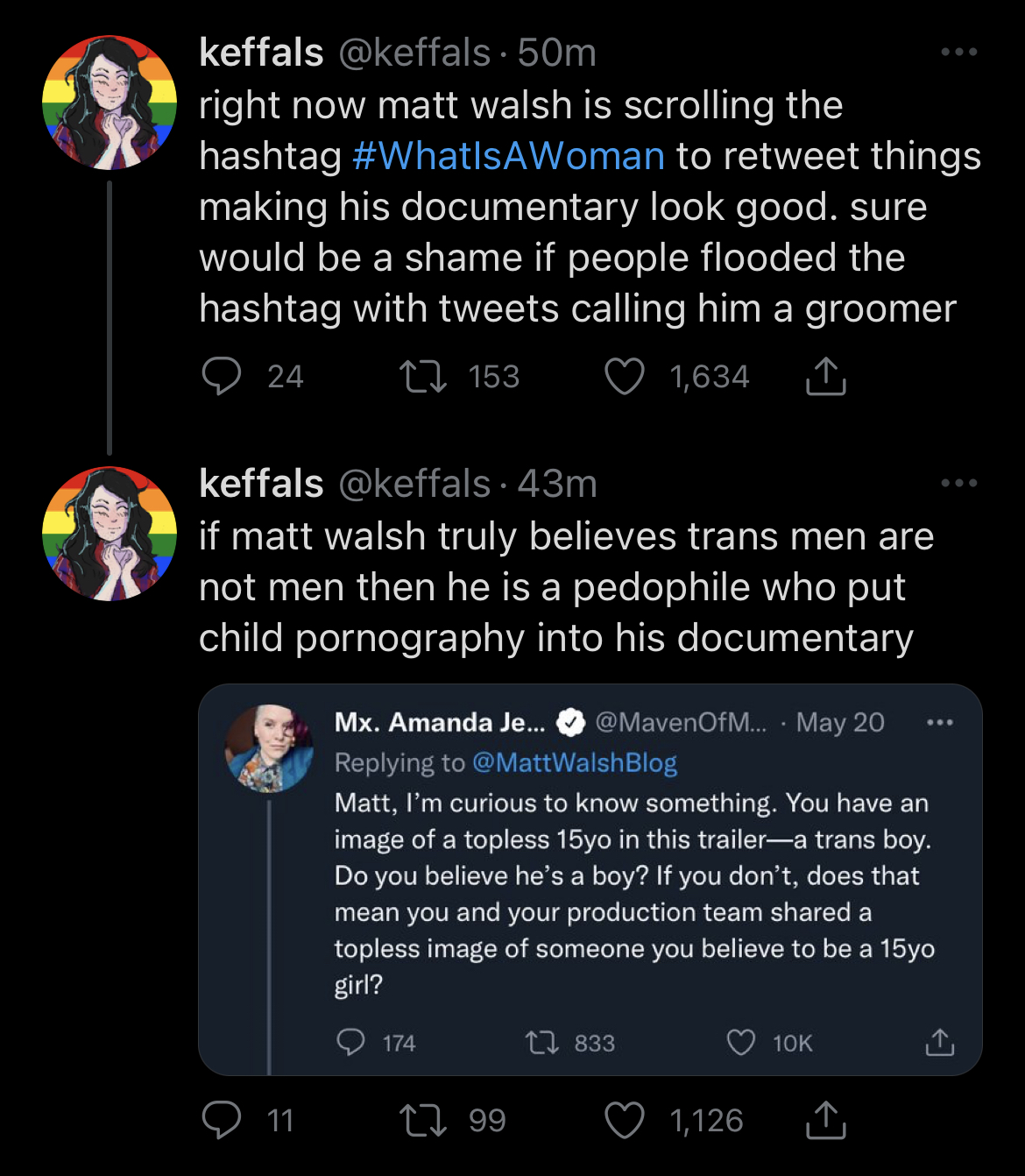This screenshot has width=1025, height=1176.
Task: Open the three-dot menu on the quoted tweet
Action: tap(940, 723)
